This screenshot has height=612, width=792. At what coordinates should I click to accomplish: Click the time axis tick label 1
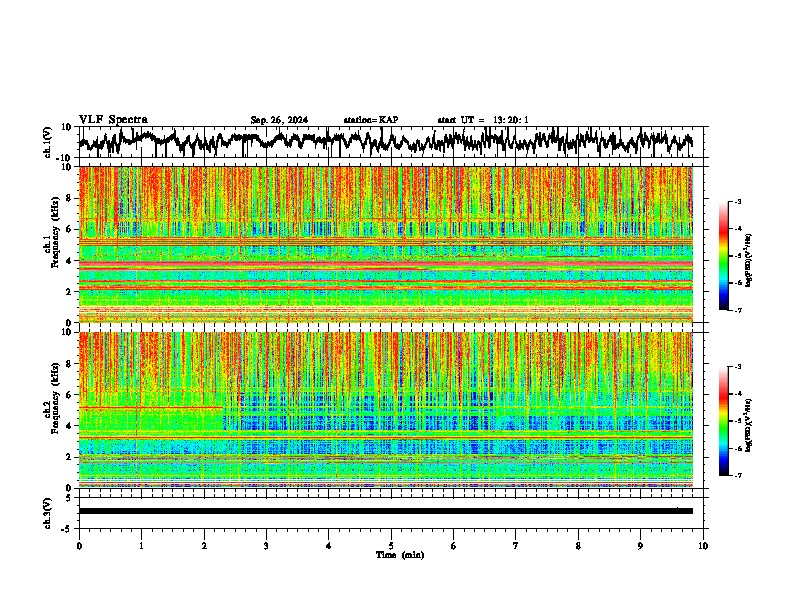pos(141,546)
